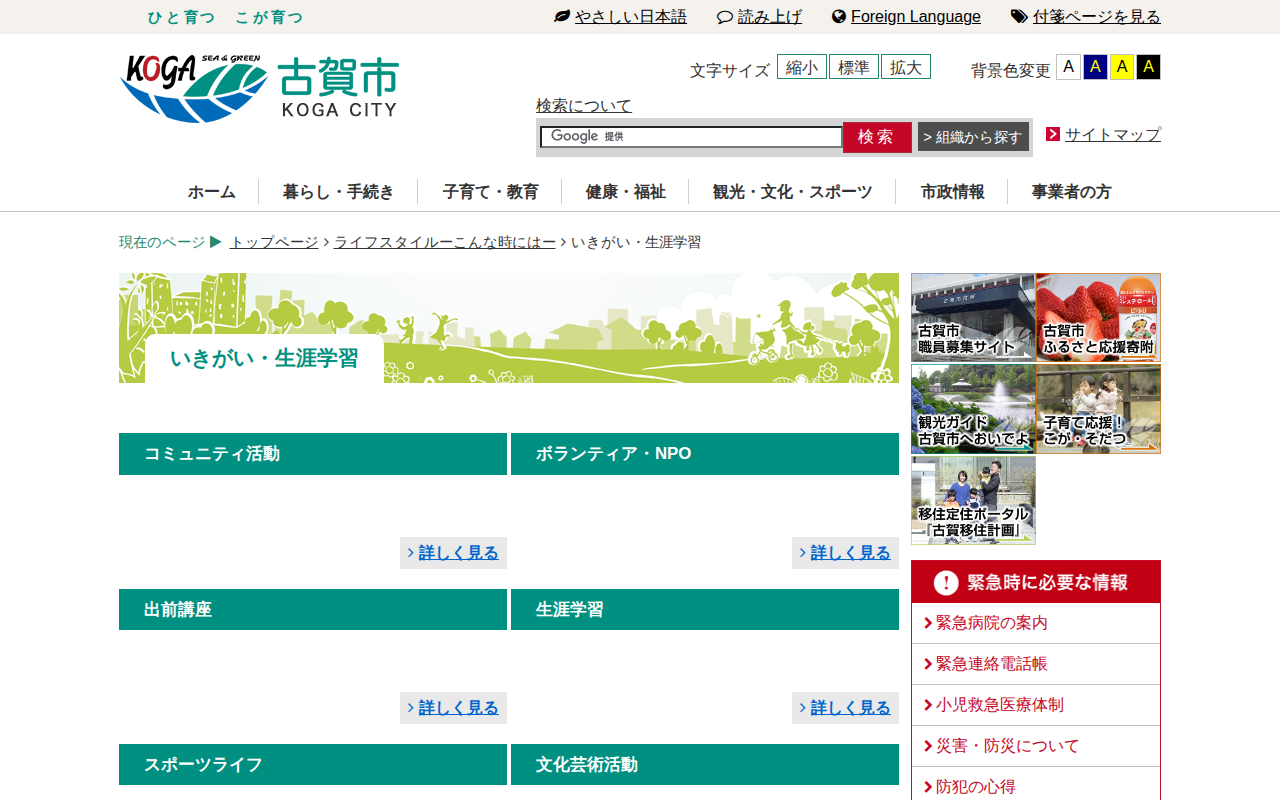The image size is (1280, 800).
Task: Select white background color swatch
Action: pos(1068,67)
